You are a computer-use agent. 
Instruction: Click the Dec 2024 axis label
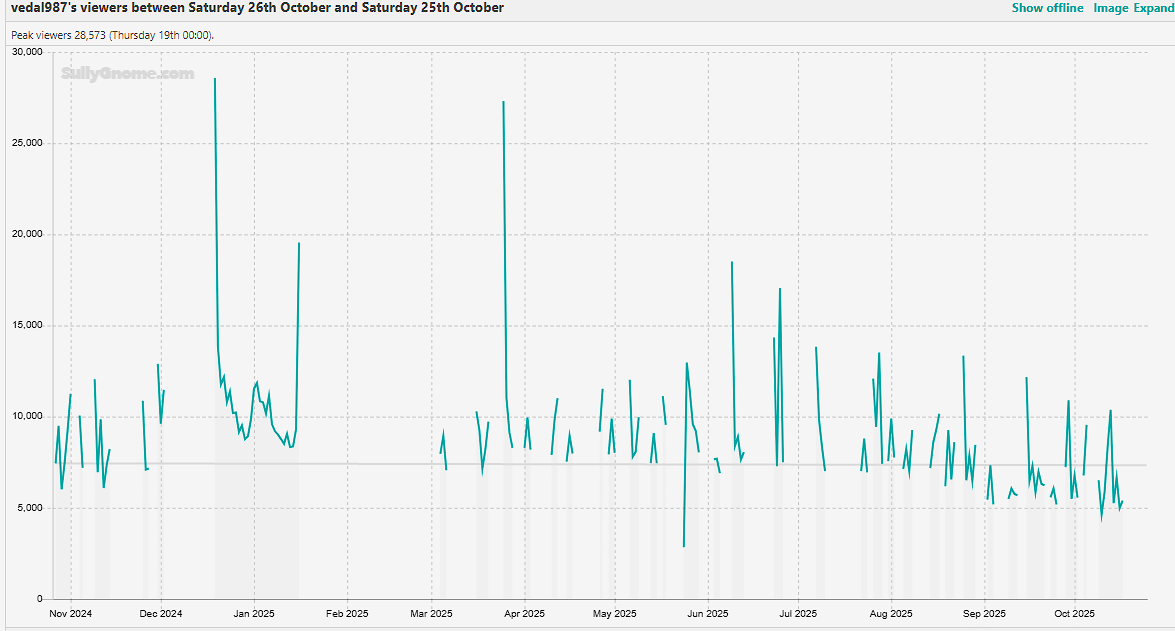pos(160,614)
